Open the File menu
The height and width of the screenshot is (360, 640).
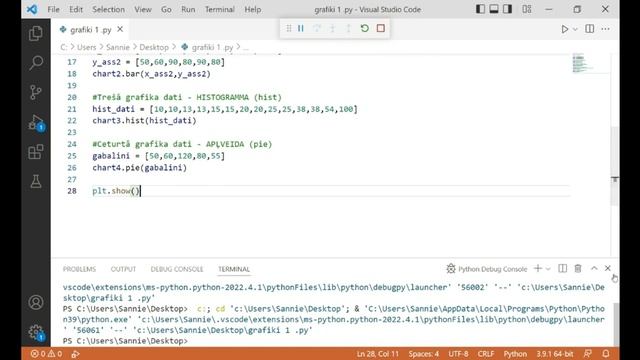click(53, 9)
